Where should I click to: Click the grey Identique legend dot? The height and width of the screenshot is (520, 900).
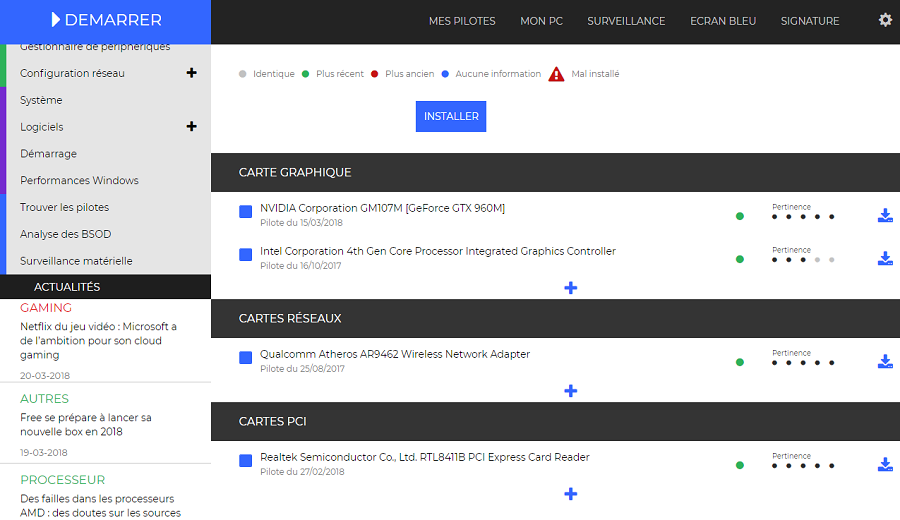pos(242,74)
